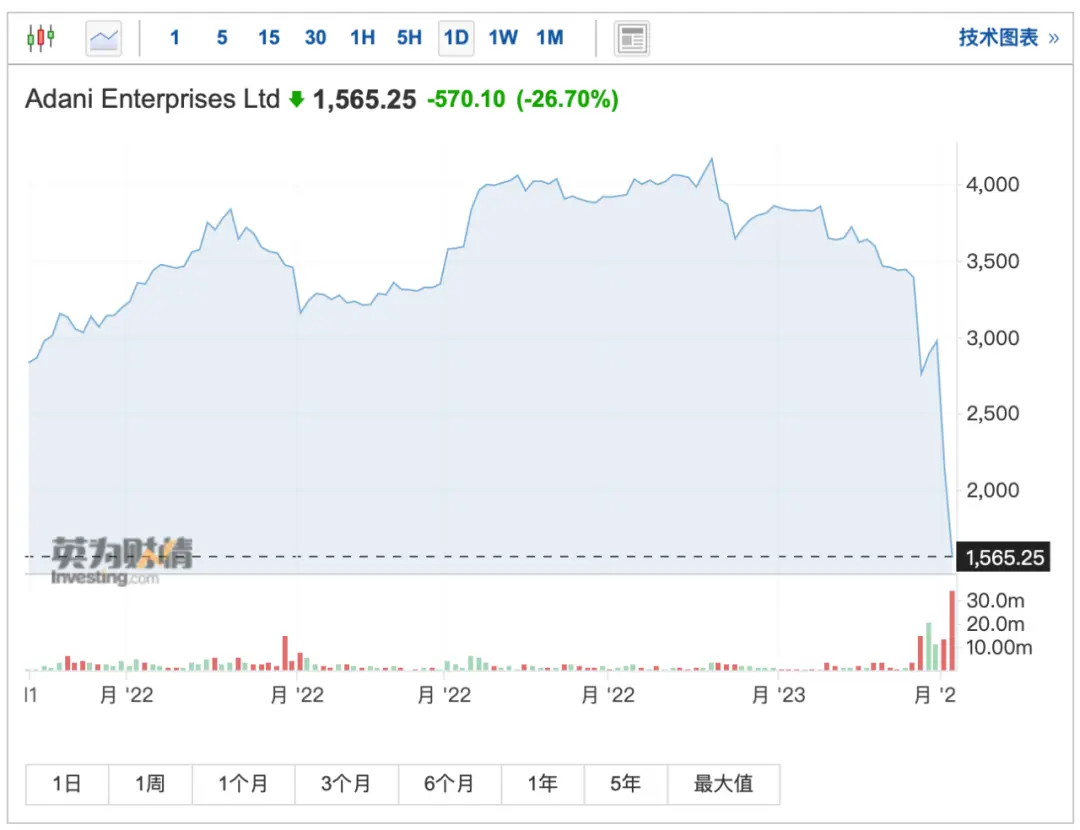Show the 1日 time range

[x=67, y=784]
